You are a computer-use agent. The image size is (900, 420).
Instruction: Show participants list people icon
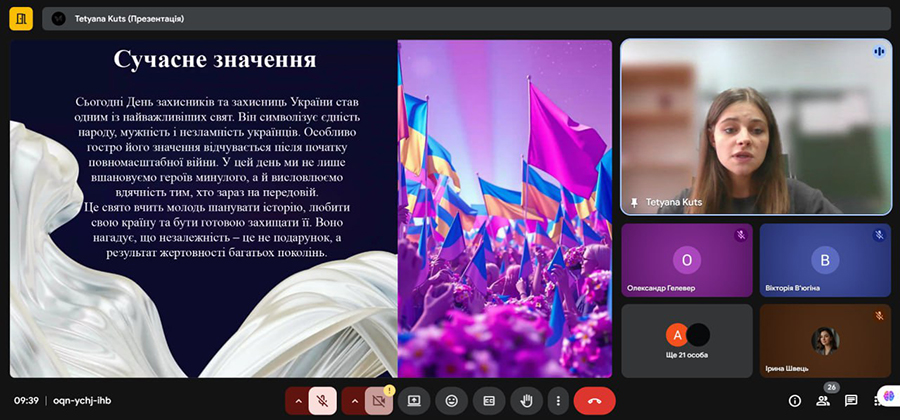[x=823, y=401]
